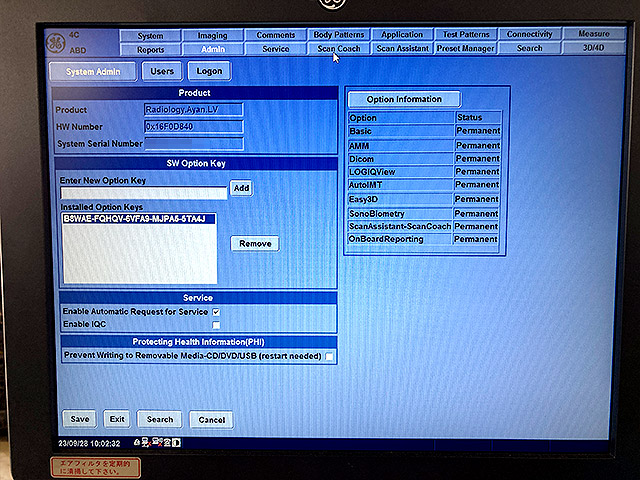Click the date and time in status bar
The image size is (640, 480).
[x=89, y=443]
